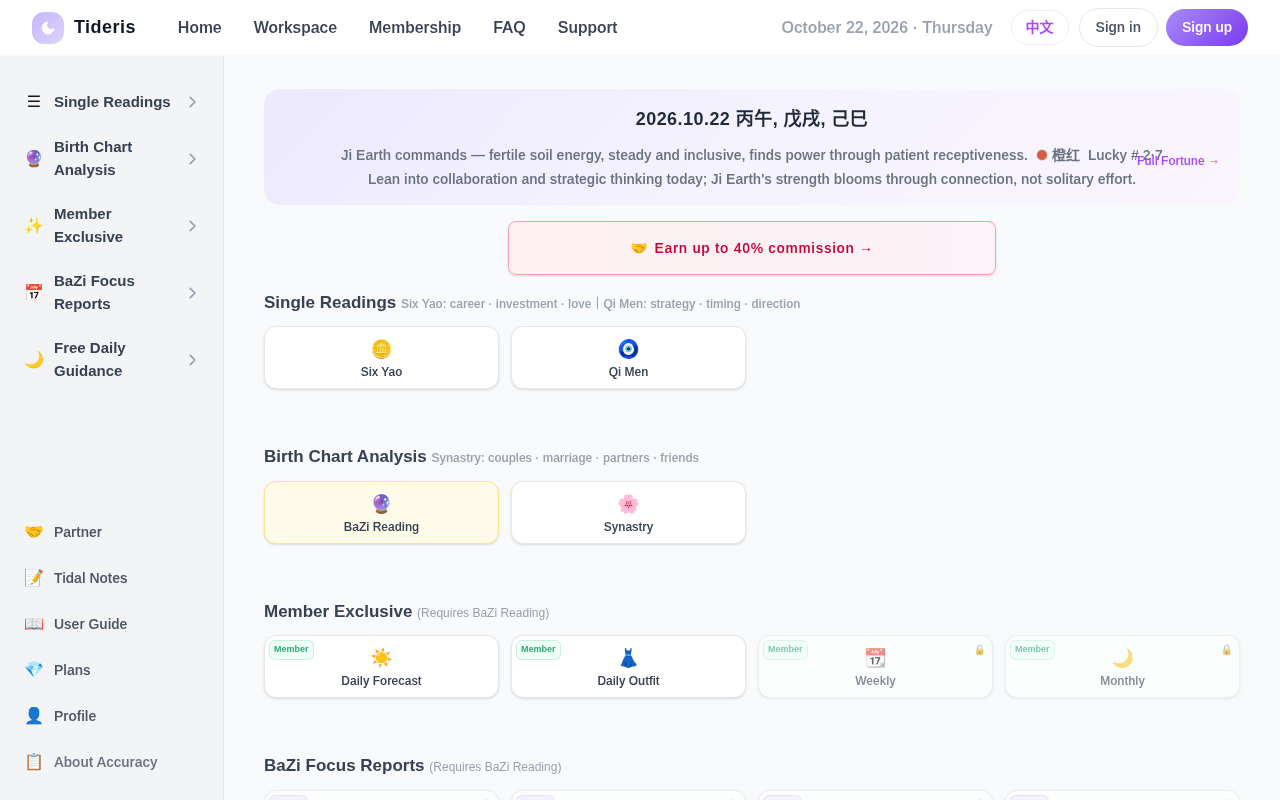Expand Free Daily Guidance sidebar chevron
1280x800 pixels.
point(192,360)
